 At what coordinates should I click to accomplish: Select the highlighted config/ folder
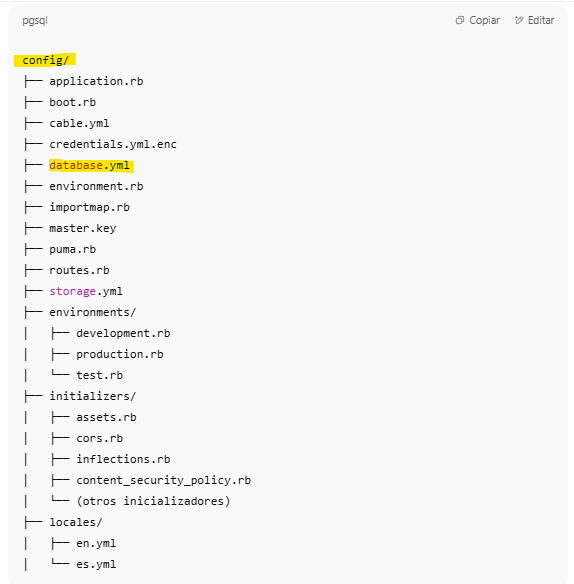(45, 60)
